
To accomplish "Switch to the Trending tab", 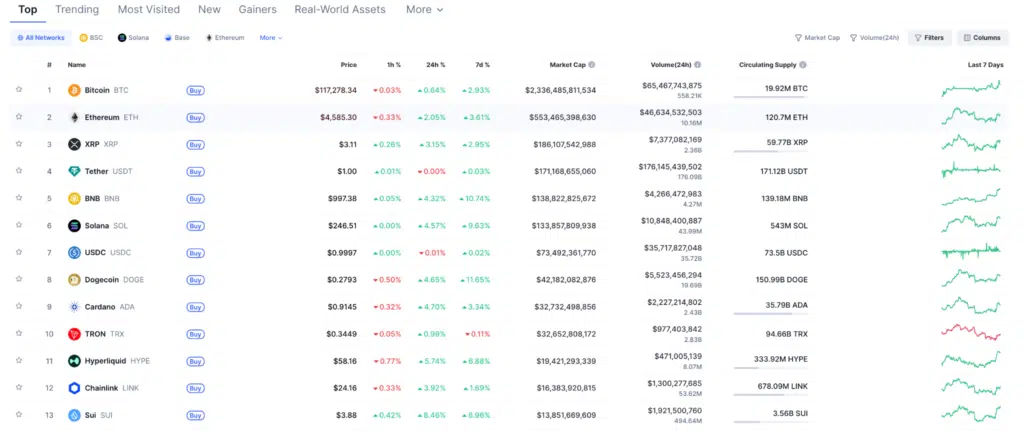I will click(77, 10).
